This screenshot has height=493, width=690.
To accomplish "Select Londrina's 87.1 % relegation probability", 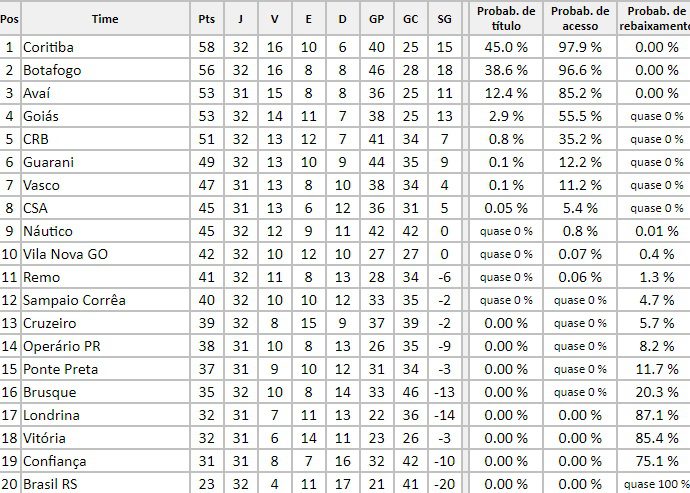I will pyautogui.click(x=657, y=415).
